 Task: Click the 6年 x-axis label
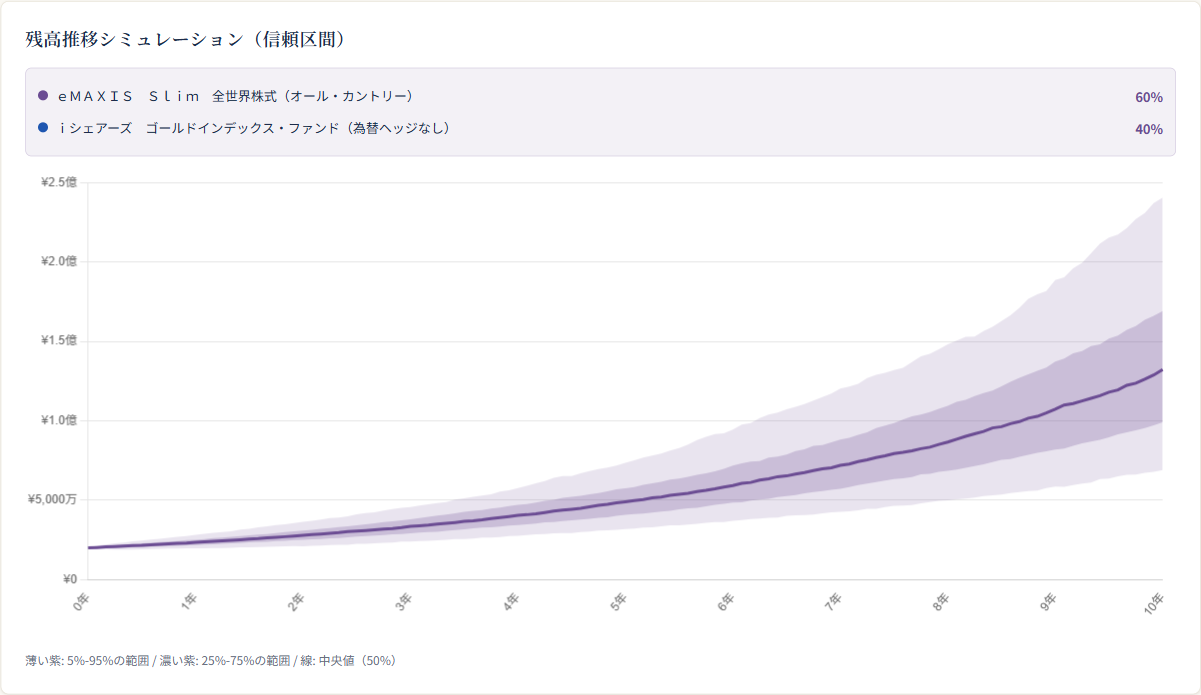coord(727,601)
